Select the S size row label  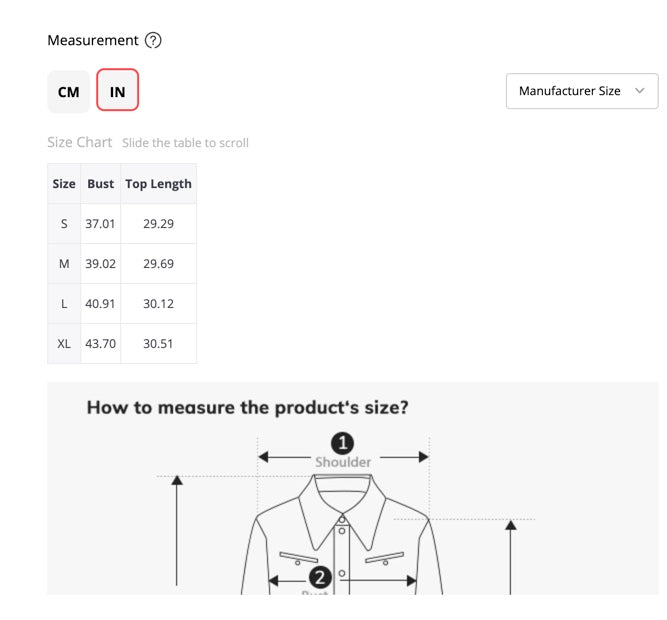[x=64, y=224]
